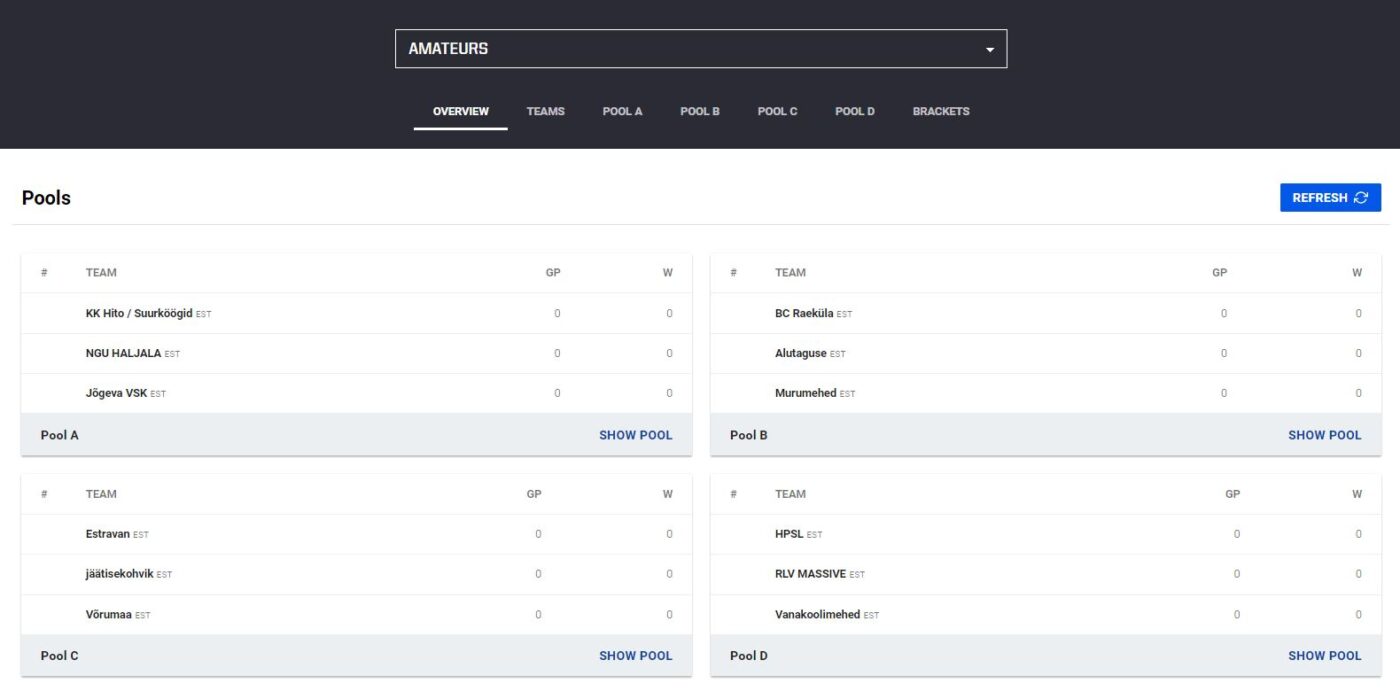
Task: Select the Estravan team name
Action: pyautogui.click(x=108, y=534)
